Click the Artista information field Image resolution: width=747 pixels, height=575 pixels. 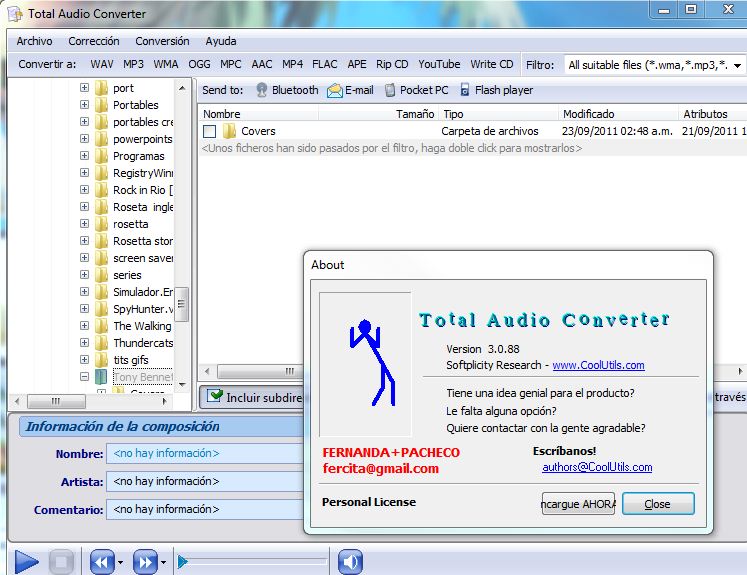click(x=205, y=482)
